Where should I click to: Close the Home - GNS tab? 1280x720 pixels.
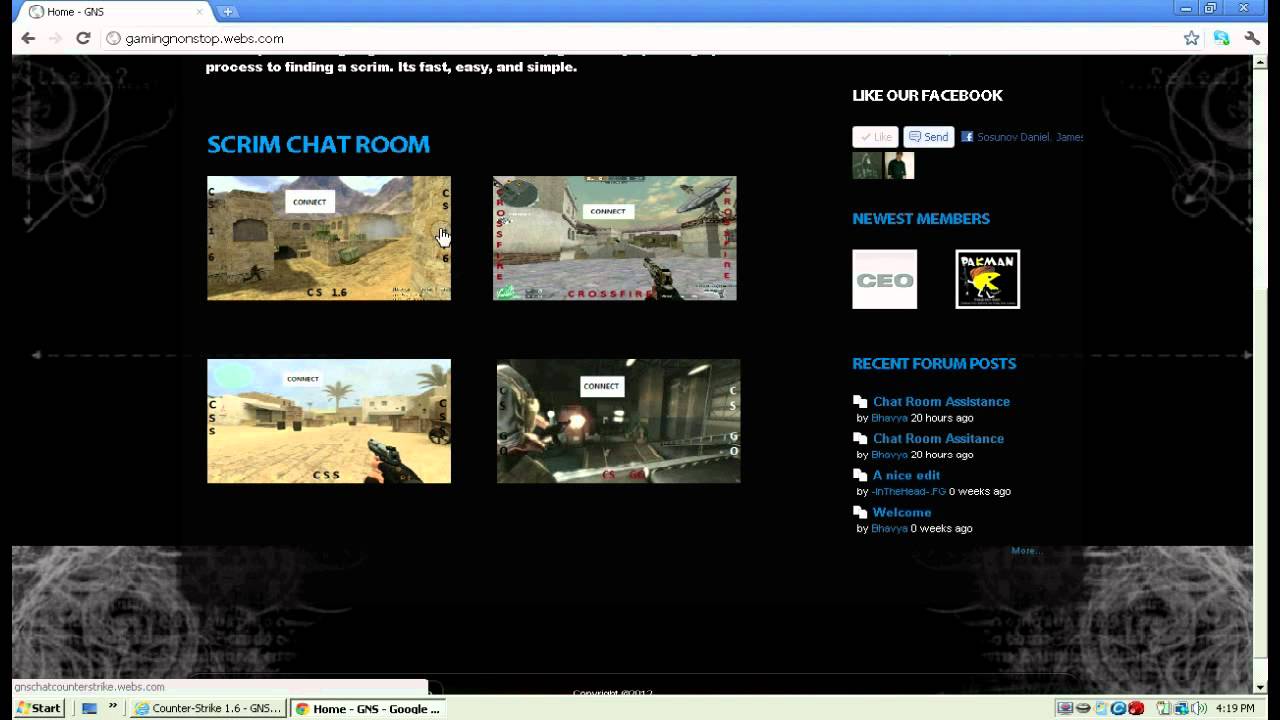pos(199,12)
